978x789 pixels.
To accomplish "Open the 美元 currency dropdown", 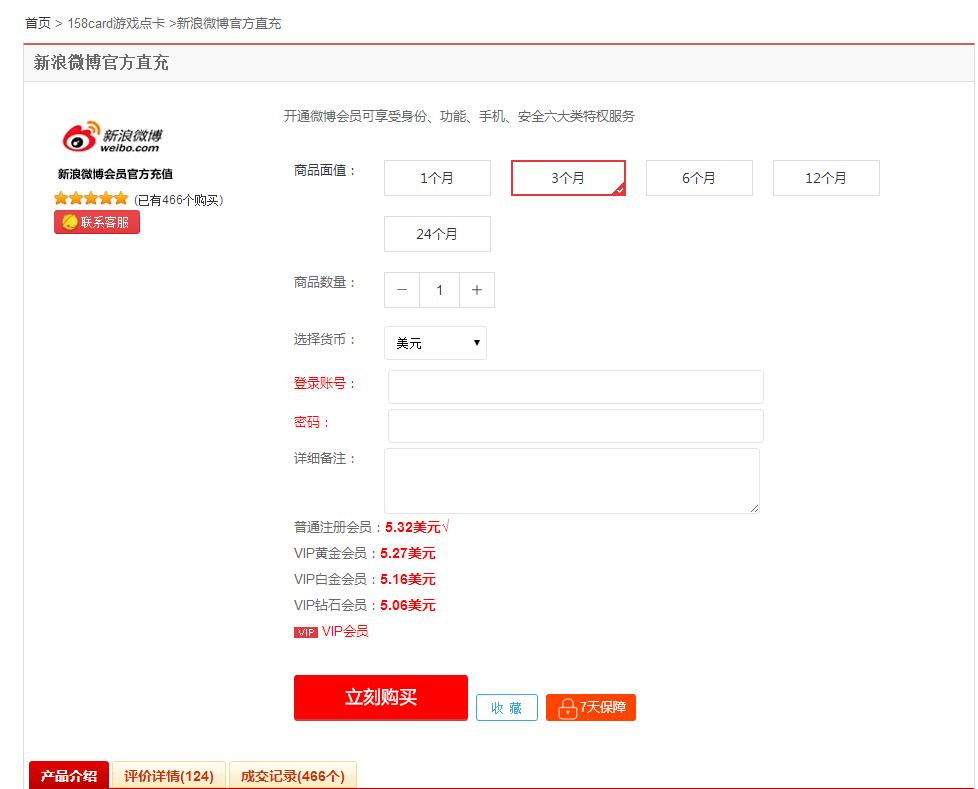I will (x=435, y=343).
